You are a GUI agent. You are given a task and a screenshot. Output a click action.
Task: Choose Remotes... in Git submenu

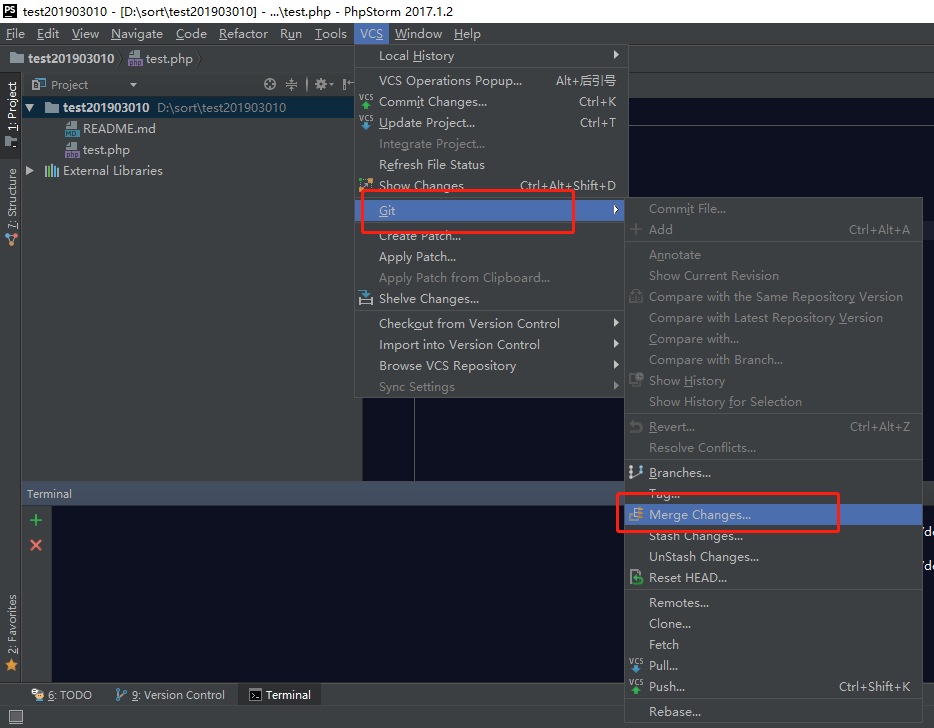(773, 603)
